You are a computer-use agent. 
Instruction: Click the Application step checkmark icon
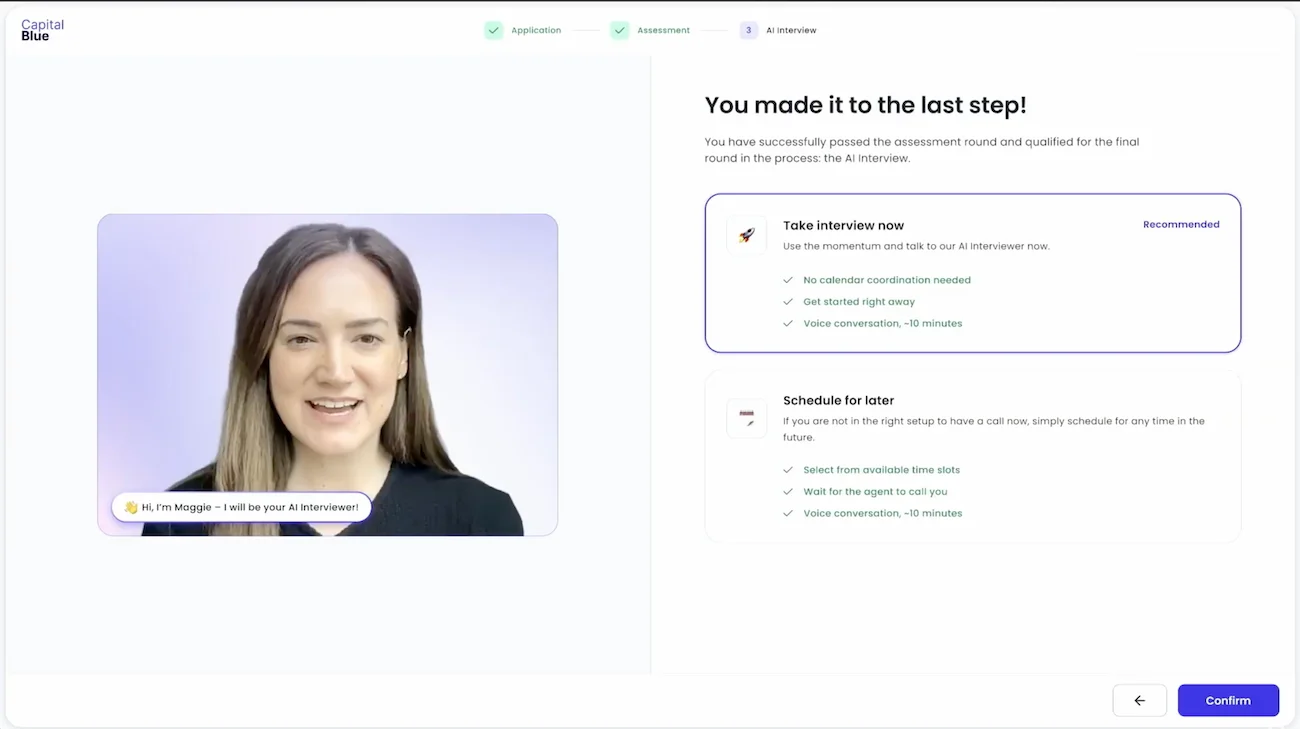493,30
